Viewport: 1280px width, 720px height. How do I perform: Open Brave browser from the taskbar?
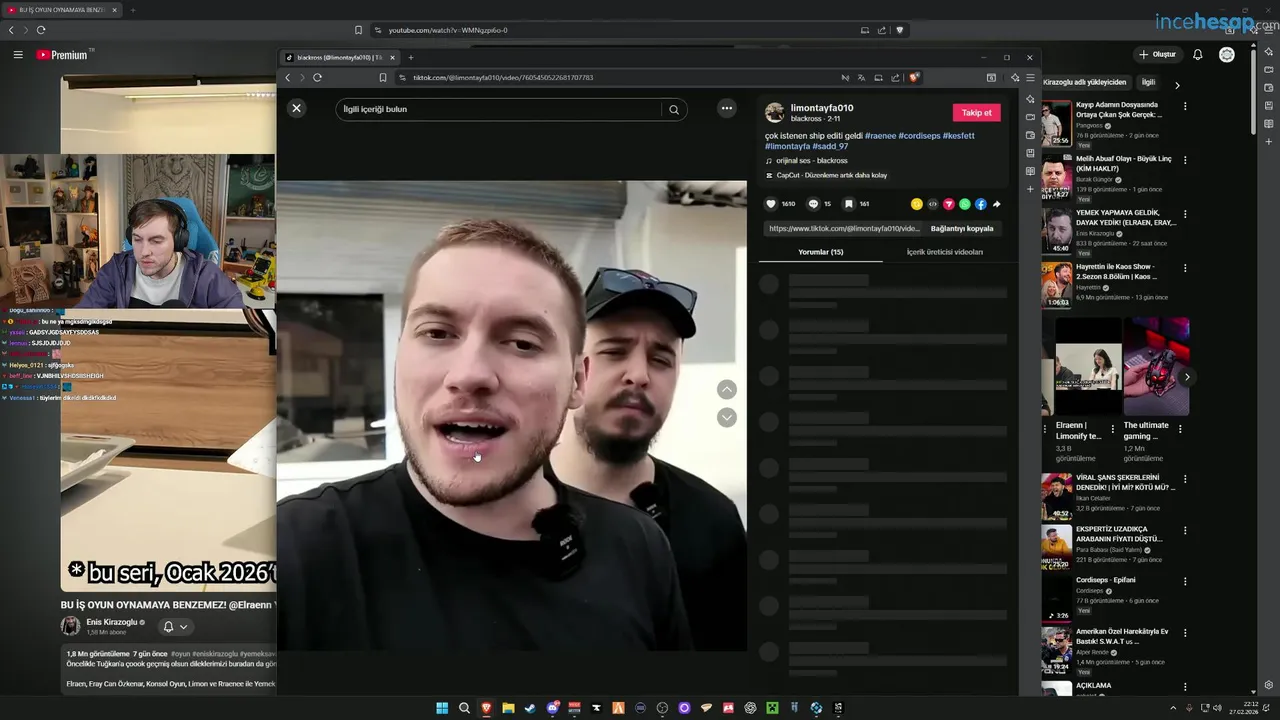point(486,708)
